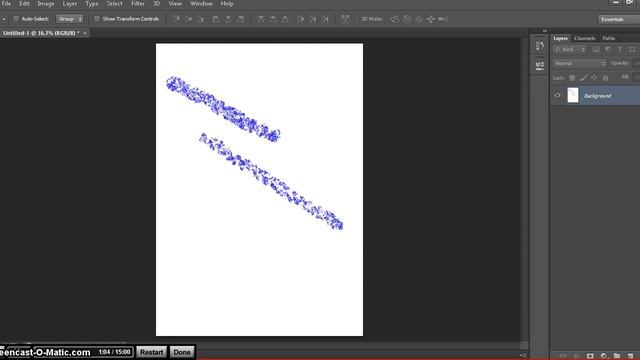Click the Distribute Bottom Edges icon
Viewport: 640px width, 360px height.
point(285,19)
